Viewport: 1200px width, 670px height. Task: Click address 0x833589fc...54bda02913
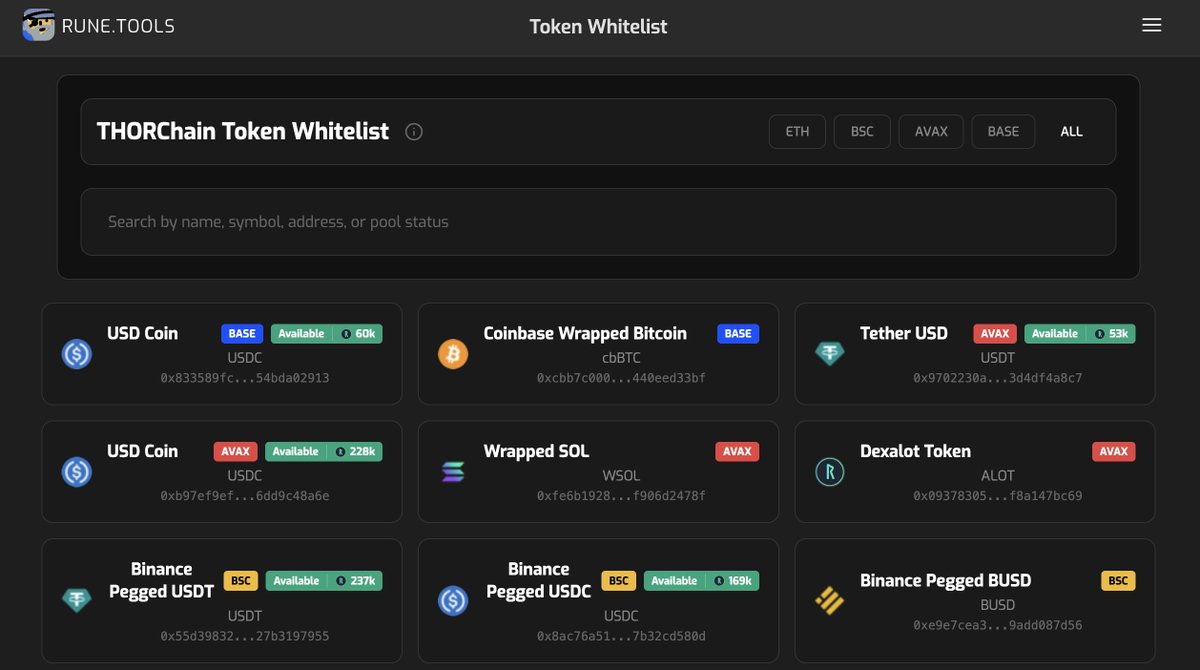coord(245,378)
